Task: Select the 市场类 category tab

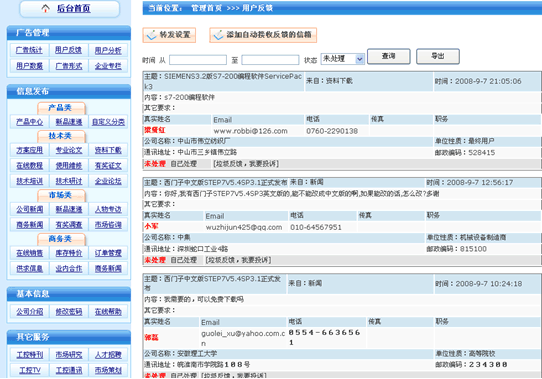Action: pos(61,195)
